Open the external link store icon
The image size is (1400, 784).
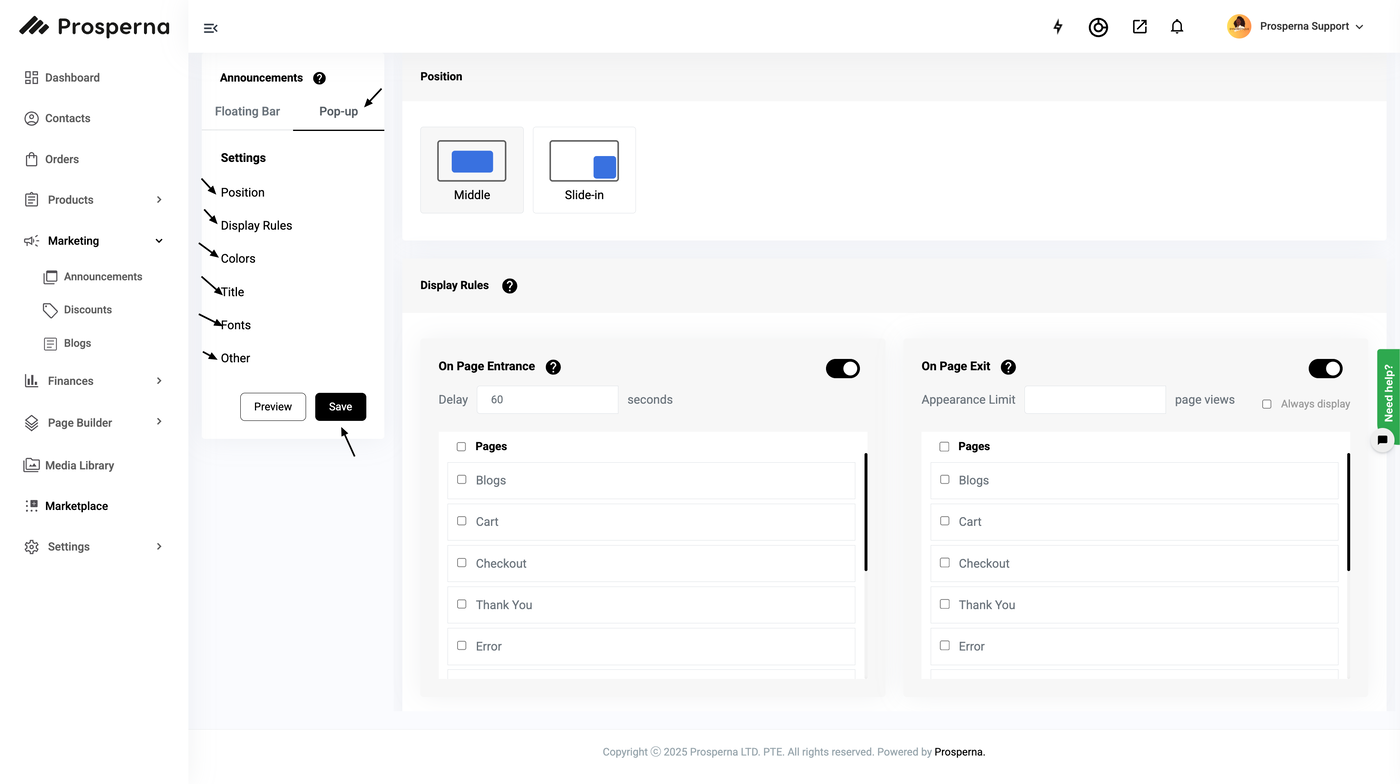(1140, 27)
